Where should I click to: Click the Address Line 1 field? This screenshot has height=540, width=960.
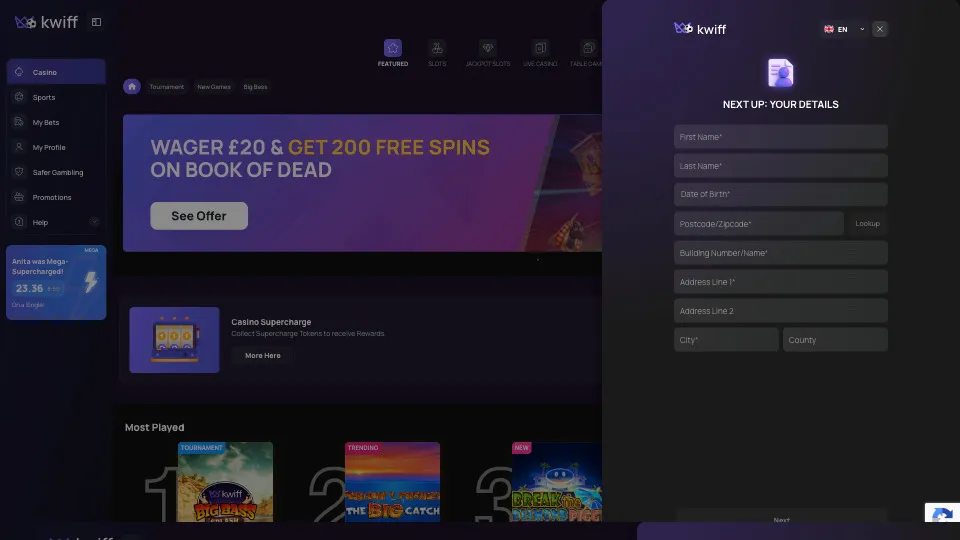coord(781,282)
